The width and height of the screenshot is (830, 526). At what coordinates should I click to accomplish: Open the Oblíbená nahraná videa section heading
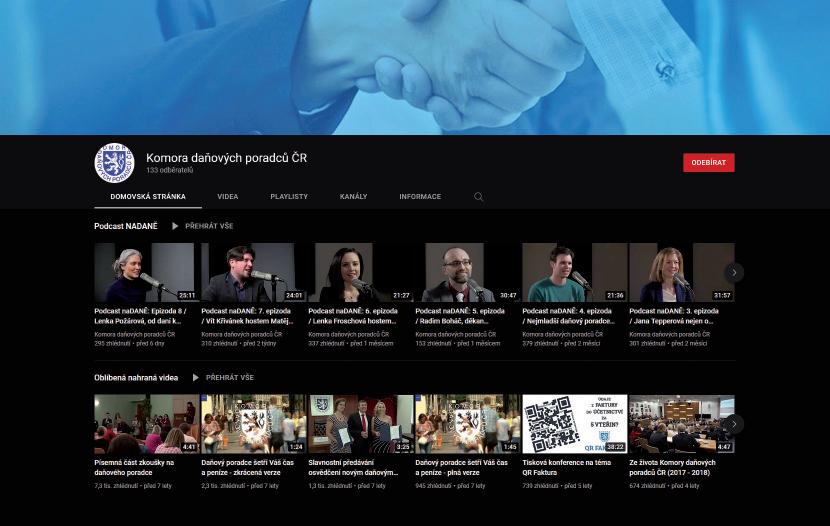point(136,377)
